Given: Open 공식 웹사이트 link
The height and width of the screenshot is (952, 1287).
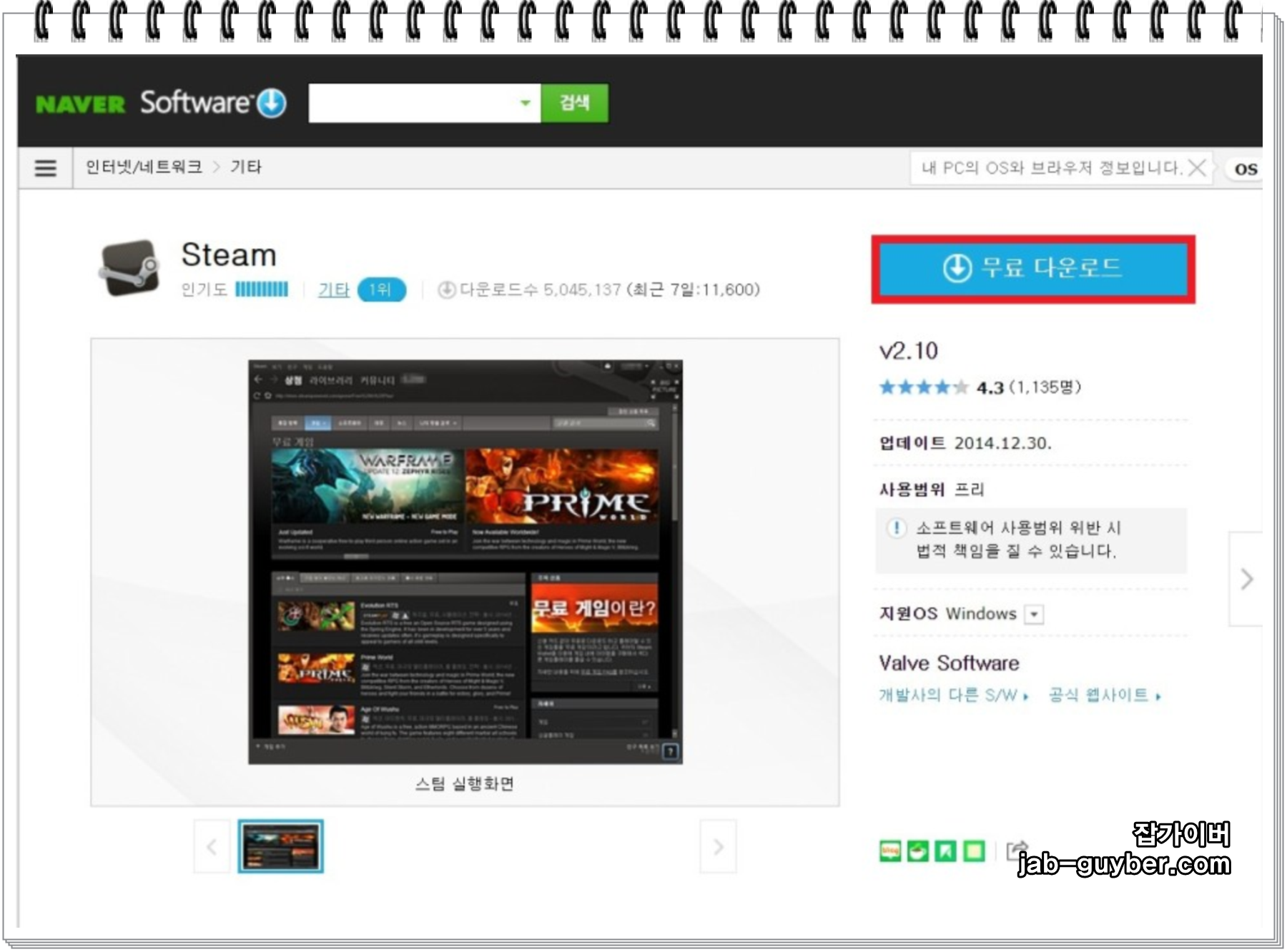Looking at the screenshot, I should (x=1105, y=695).
